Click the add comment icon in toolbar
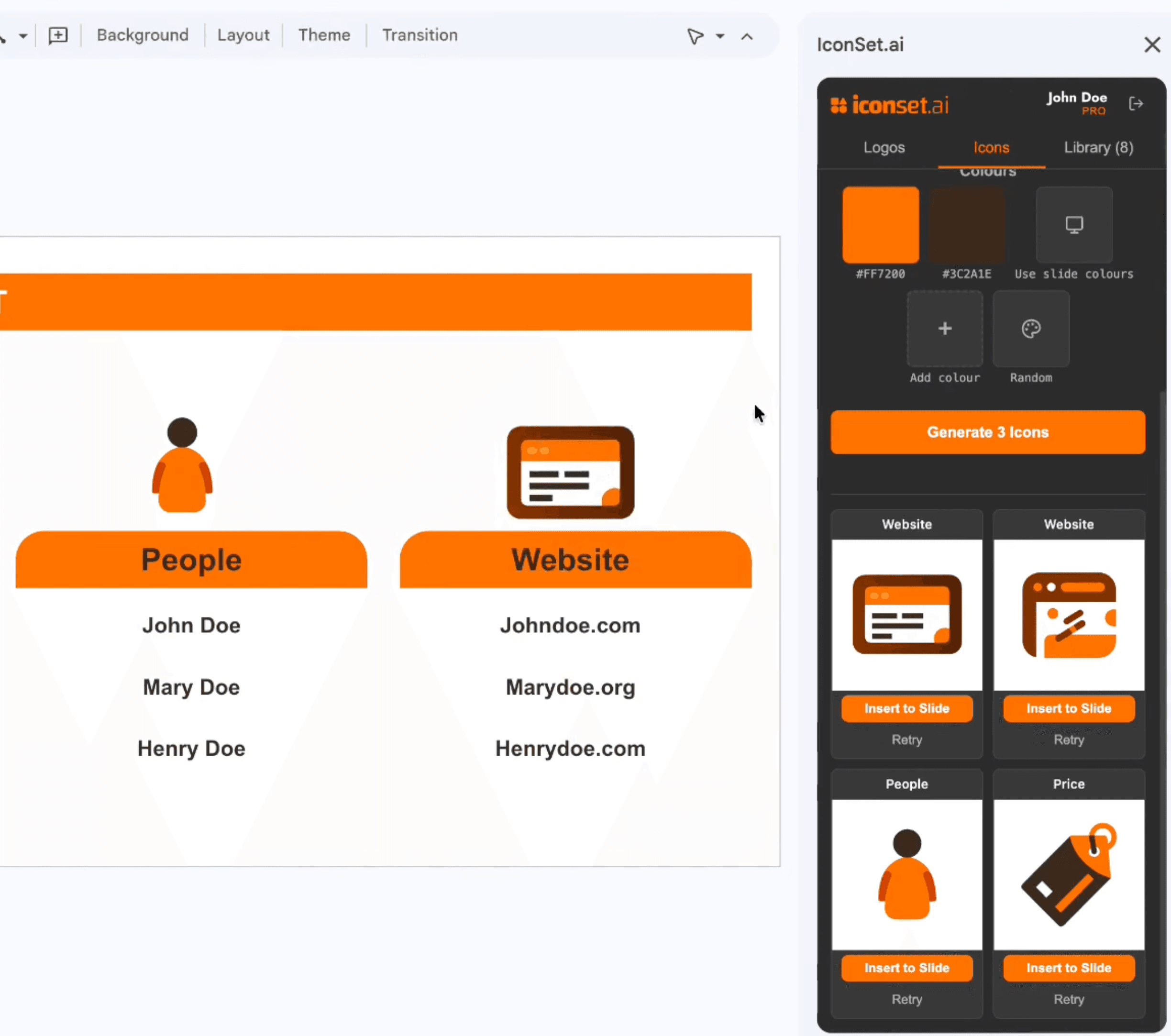This screenshot has width=1171, height=1036. pyautogui.click(x=58, y=35)
